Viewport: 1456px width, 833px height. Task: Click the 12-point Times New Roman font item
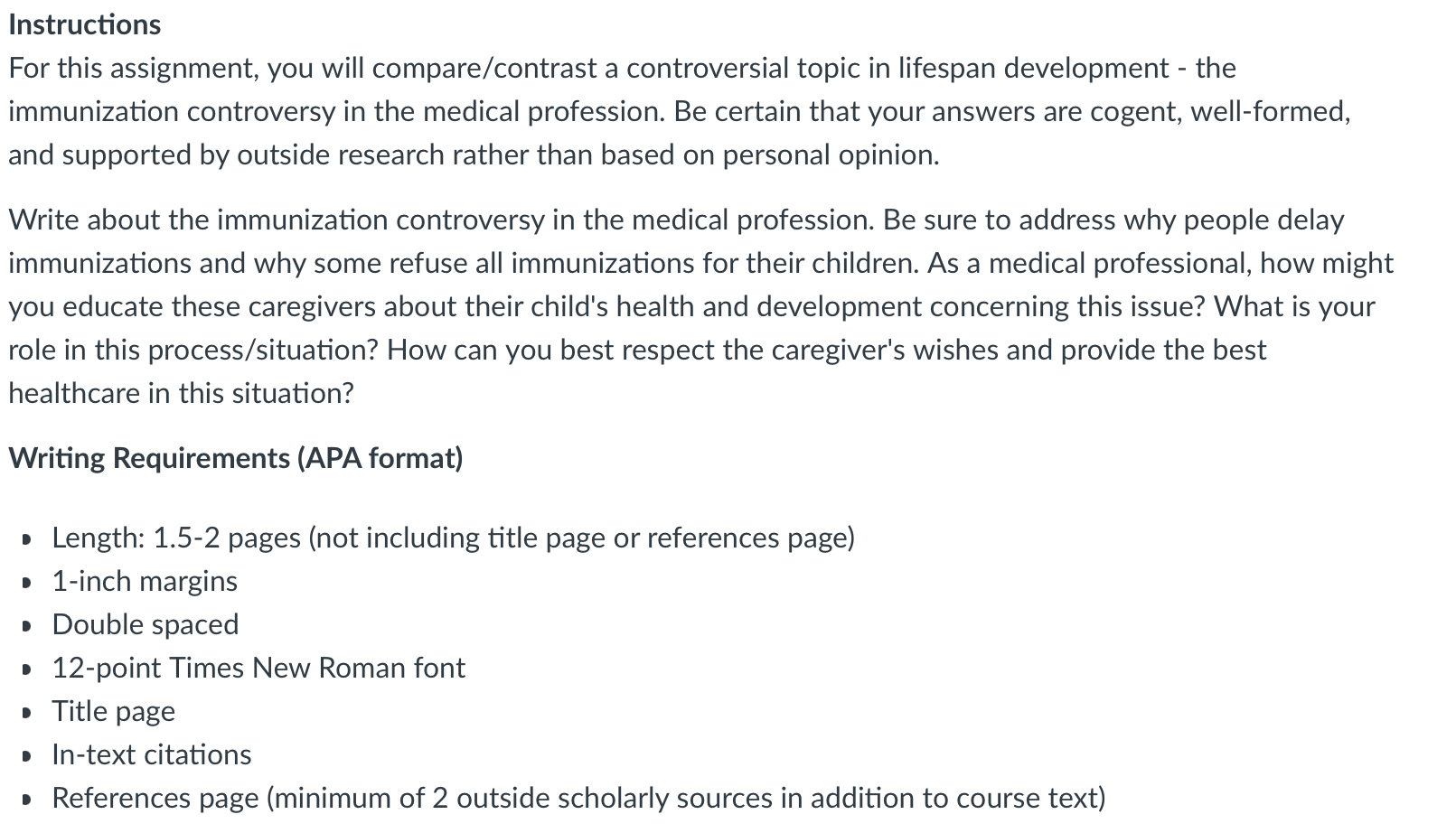coord(258,668)
